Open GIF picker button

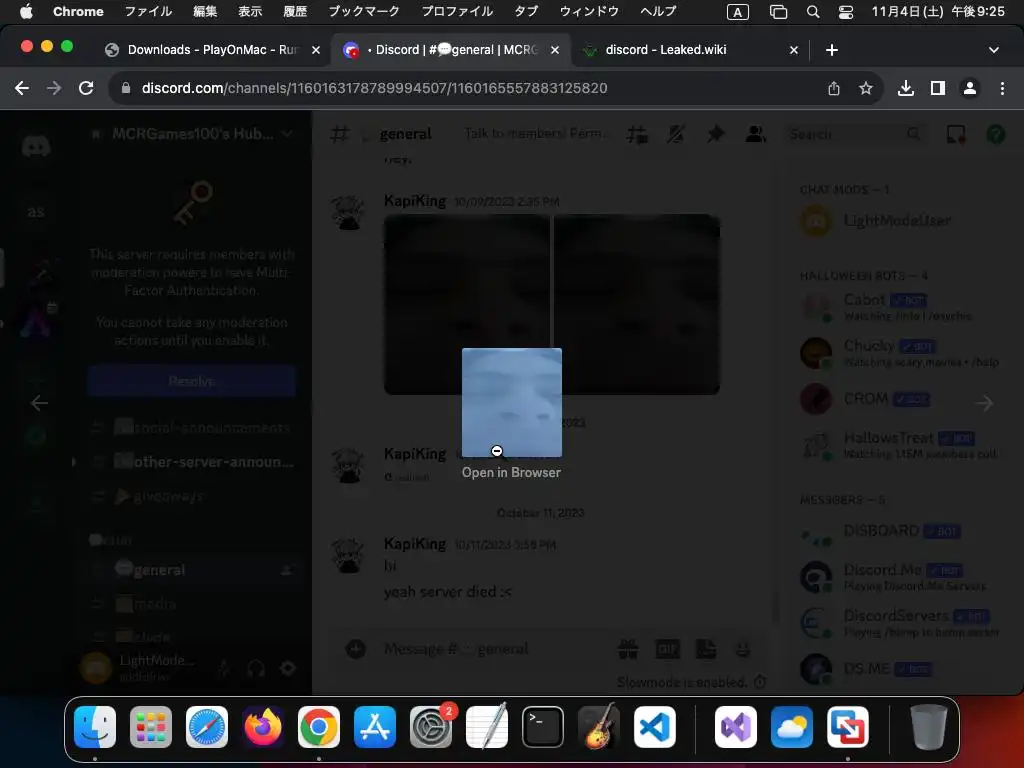[x=667, y=649]
